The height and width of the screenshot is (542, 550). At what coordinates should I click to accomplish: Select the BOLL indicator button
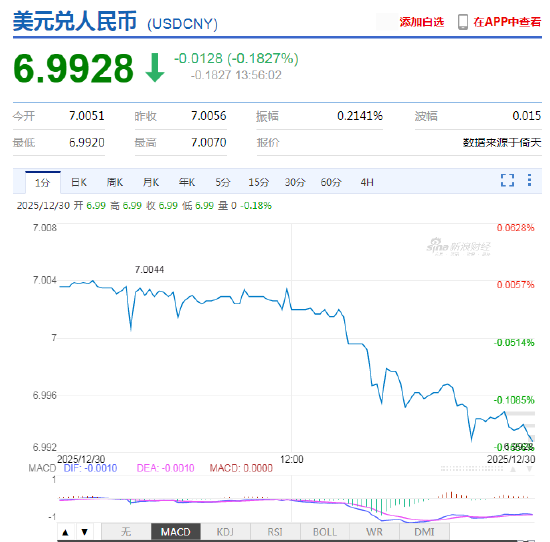click(325, 532)
